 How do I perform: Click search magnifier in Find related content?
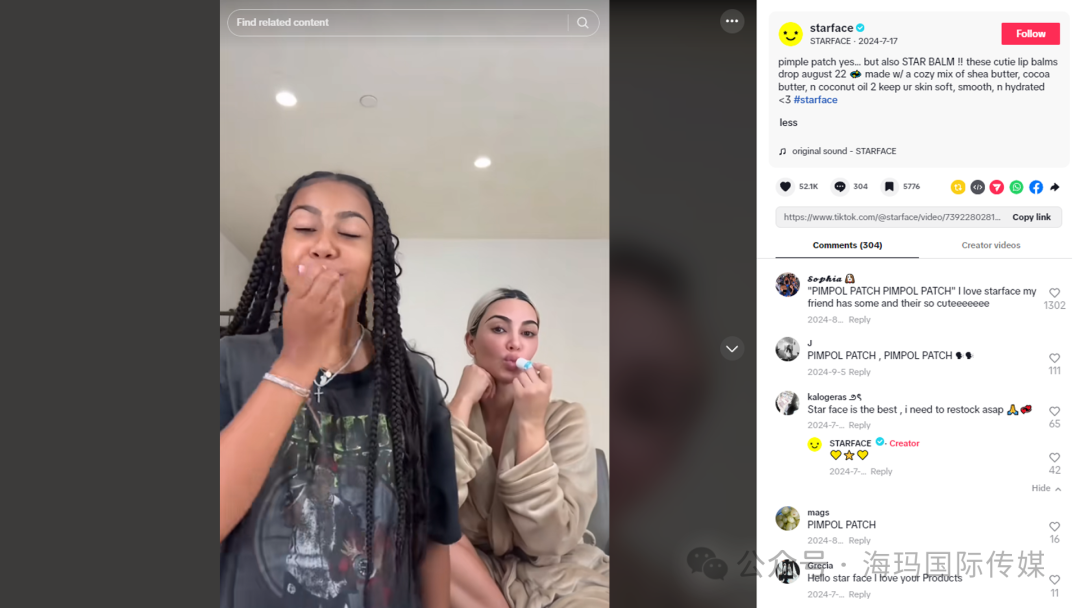[x=583, y=23]
